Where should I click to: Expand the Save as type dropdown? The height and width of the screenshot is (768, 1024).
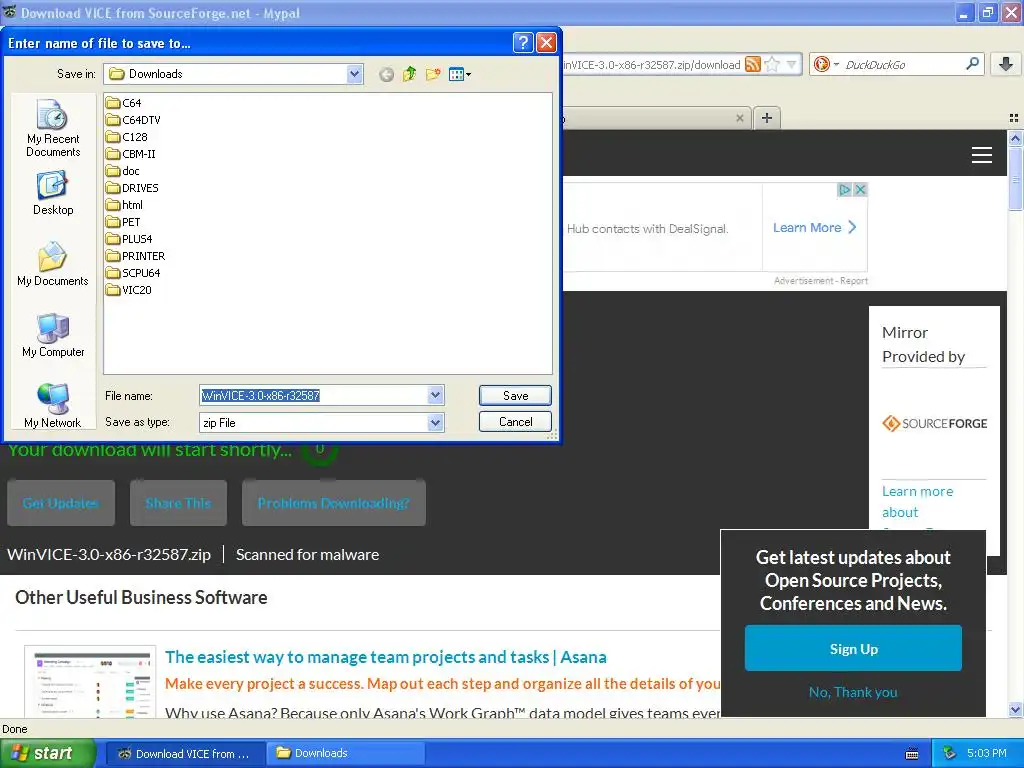[436, 423]
